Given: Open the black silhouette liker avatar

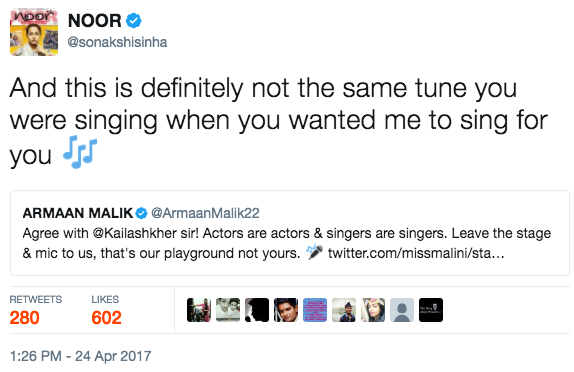Looking at the screenshot, I should coord(257,310).
